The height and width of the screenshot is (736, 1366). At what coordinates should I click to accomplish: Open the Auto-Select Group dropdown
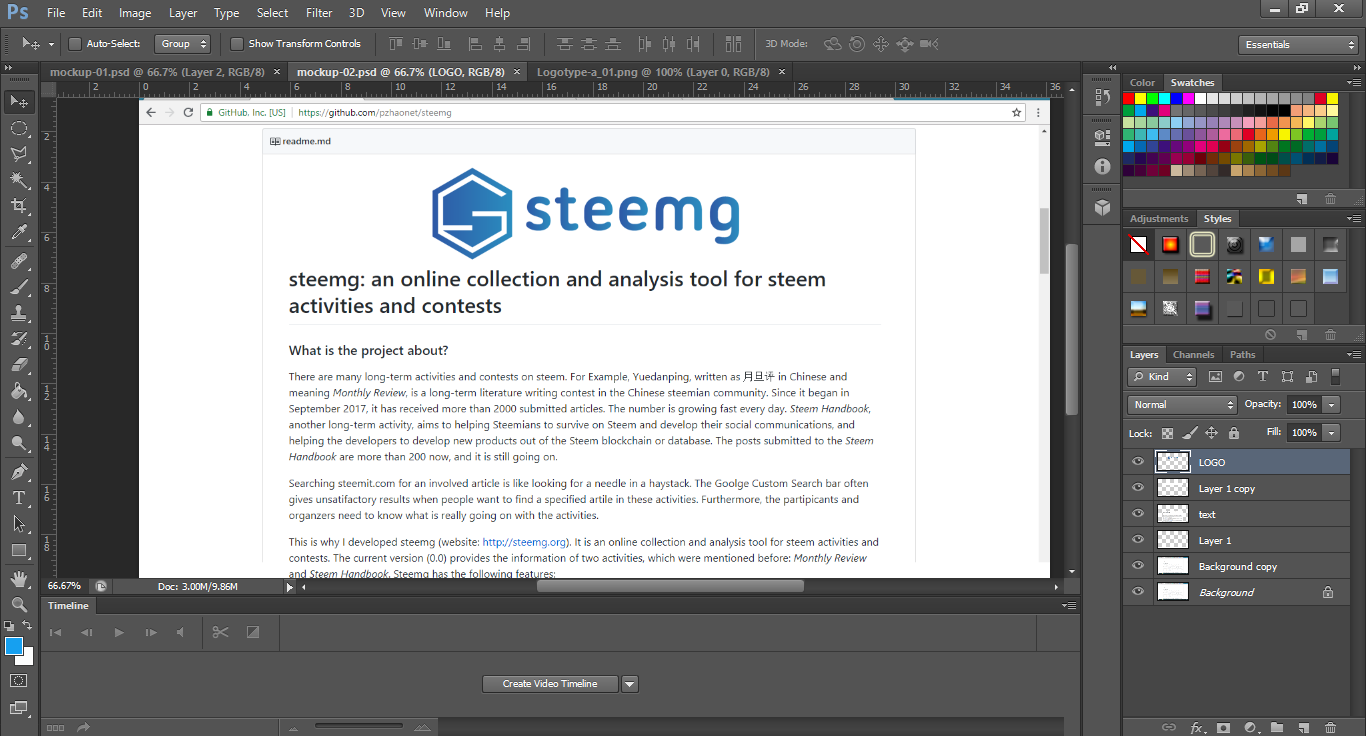point(183,44)
